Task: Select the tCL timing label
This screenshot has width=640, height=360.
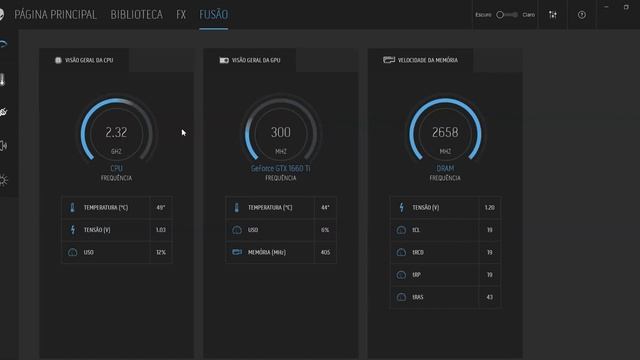Action: [x=416, y=230]
